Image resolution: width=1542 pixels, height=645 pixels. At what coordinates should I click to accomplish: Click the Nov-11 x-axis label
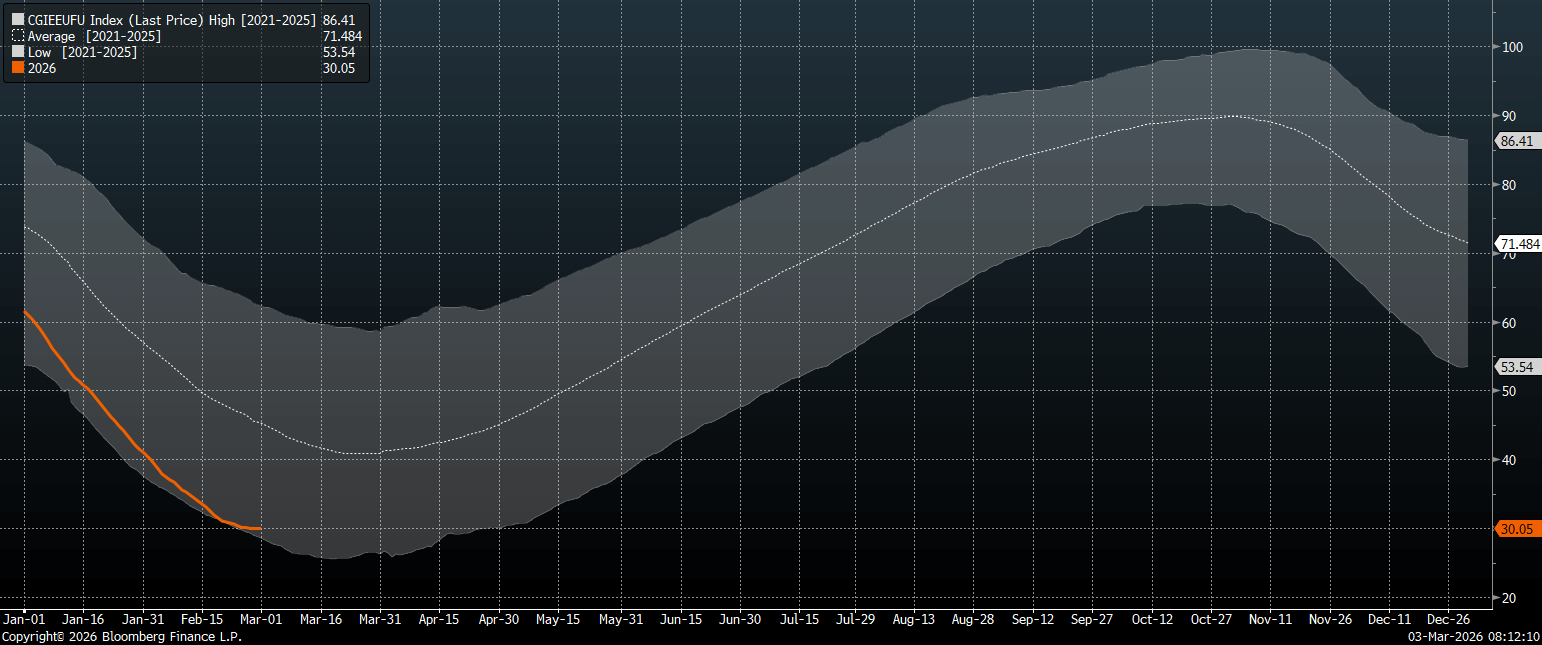click(1269, 620)
